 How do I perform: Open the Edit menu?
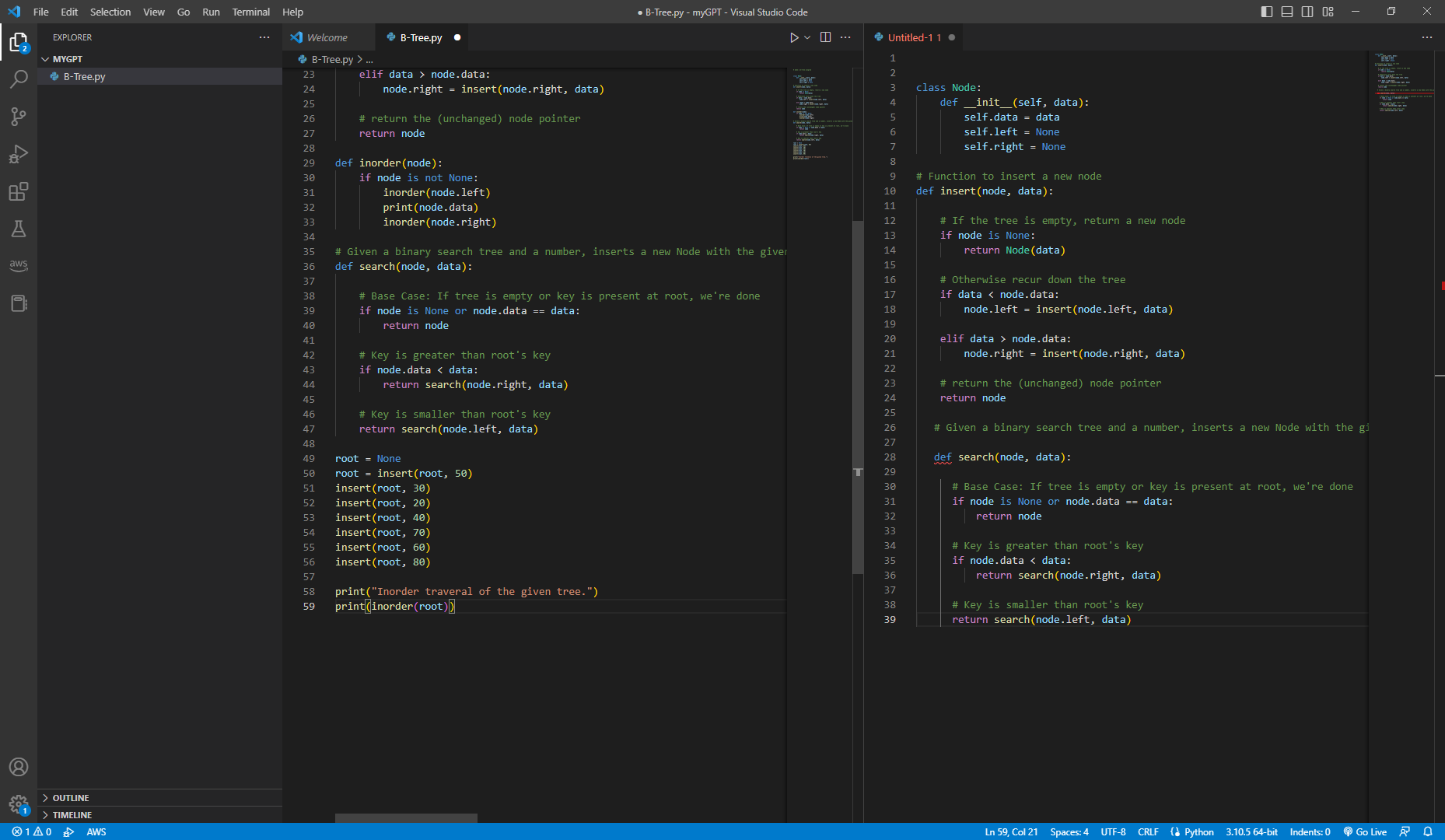tap(69, 12)
